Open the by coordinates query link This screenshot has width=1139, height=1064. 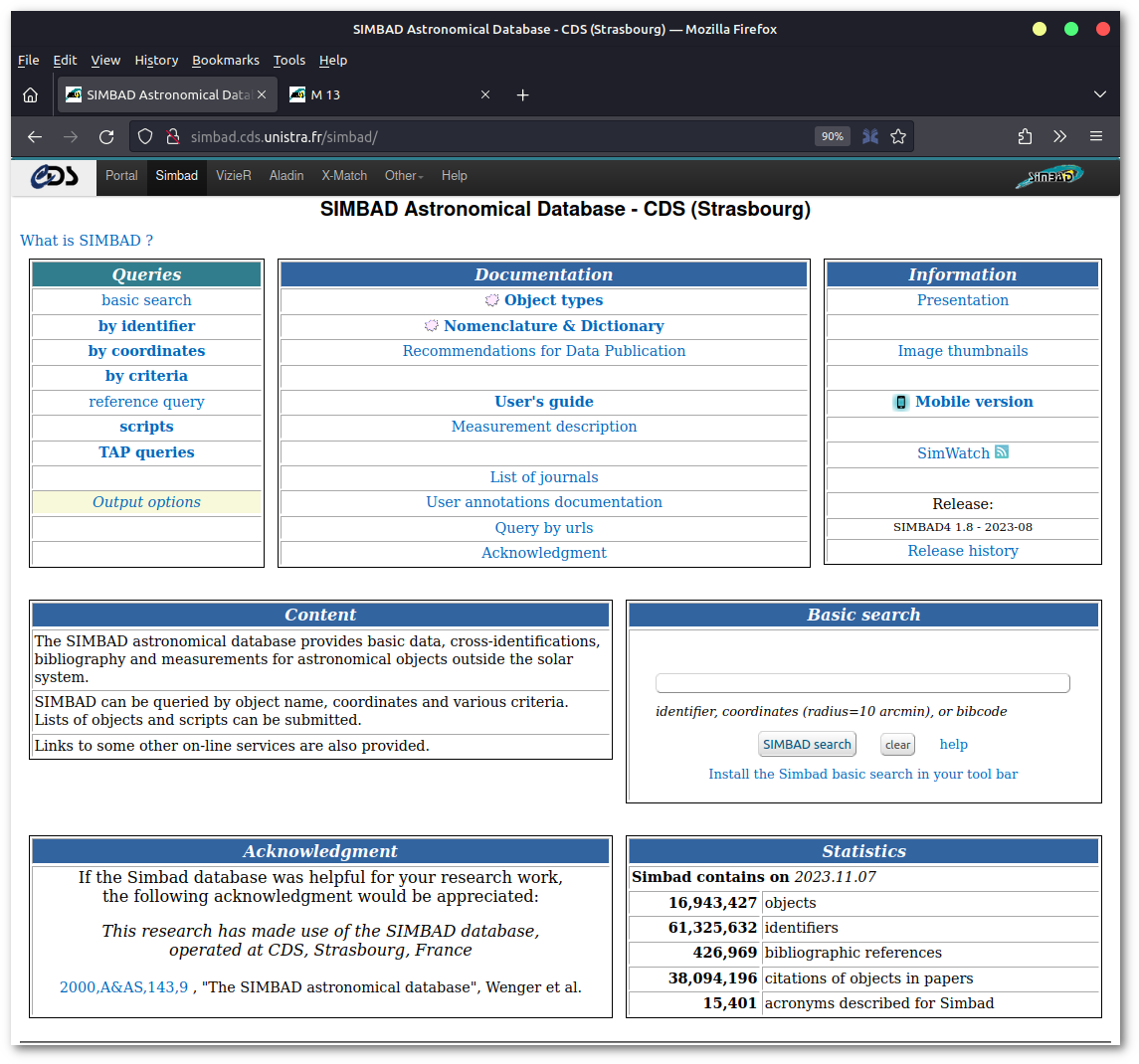point(147,351)
